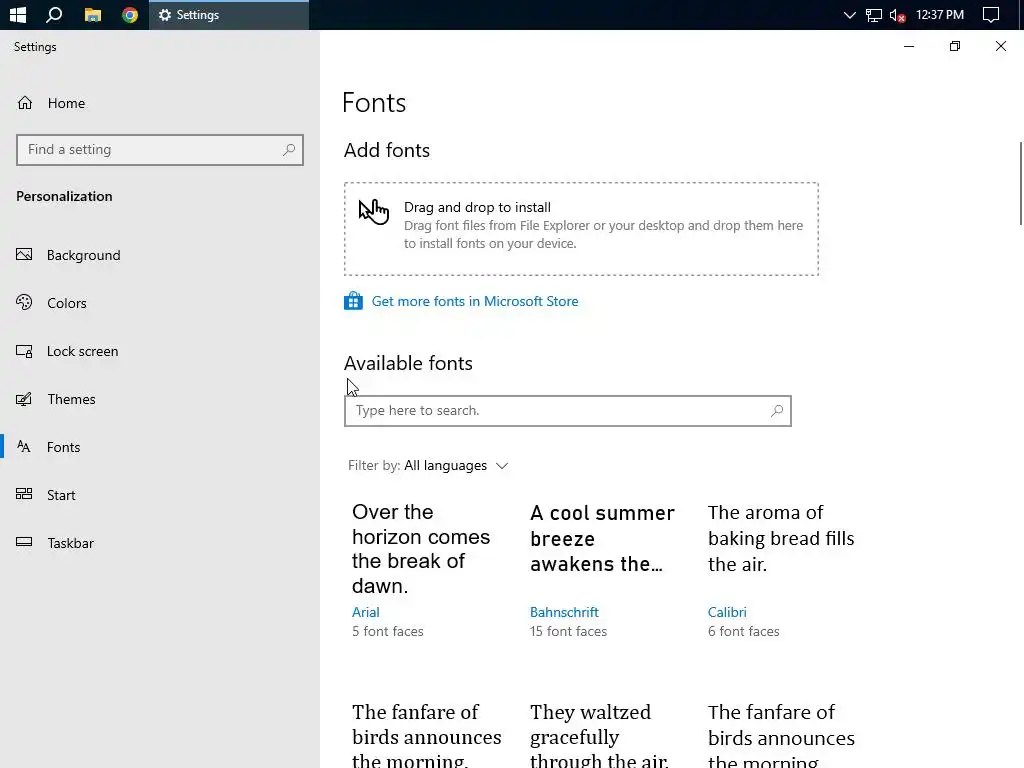Select the Fonts sidebar menu item
The image size is (1024, 768).
[x=63, y=447]
